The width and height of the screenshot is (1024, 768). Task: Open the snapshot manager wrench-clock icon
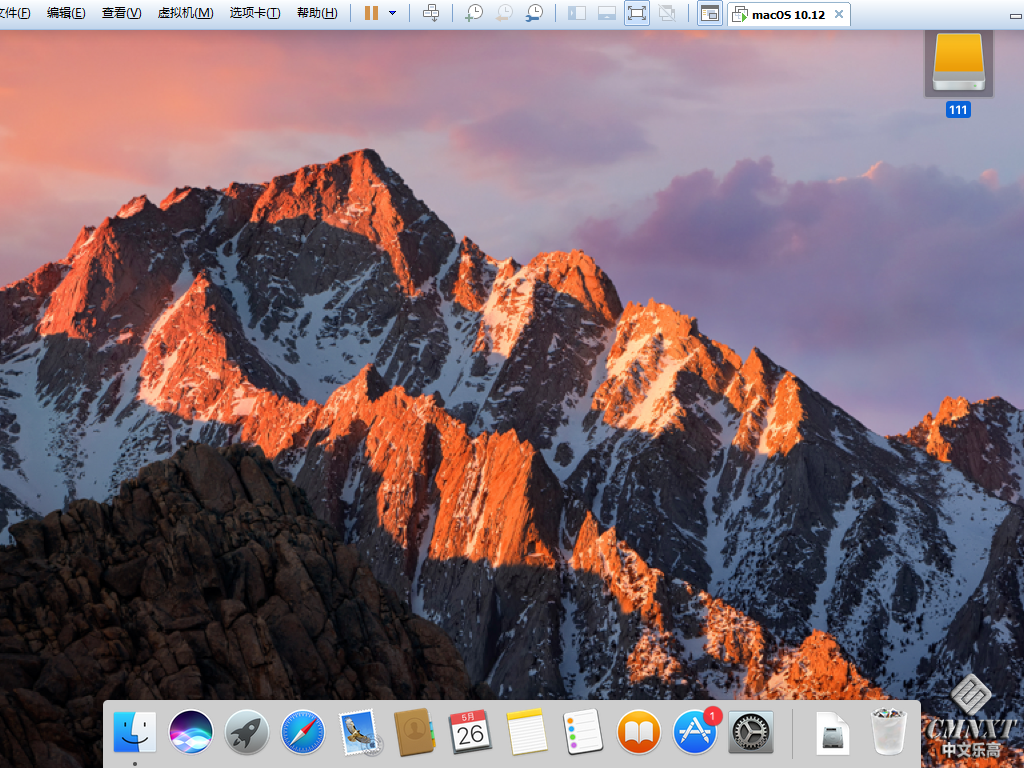point(535,13)
